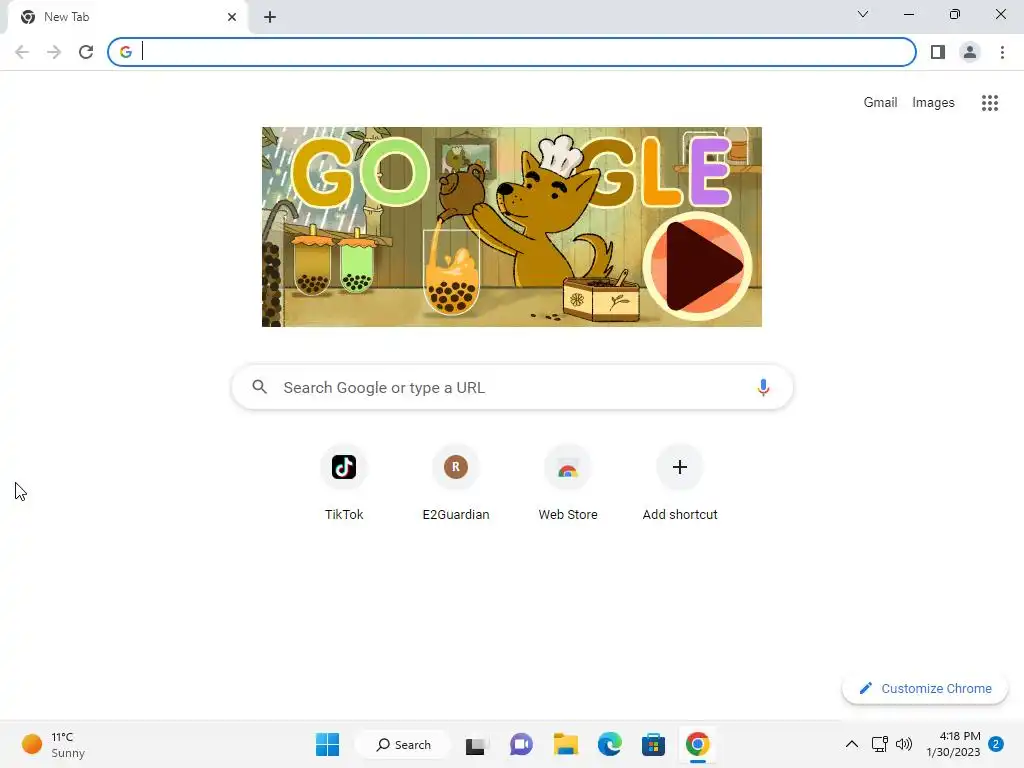Reload the current page
Image resolution: width=1024 pixels, height=768 pixels.
[86, 52]
